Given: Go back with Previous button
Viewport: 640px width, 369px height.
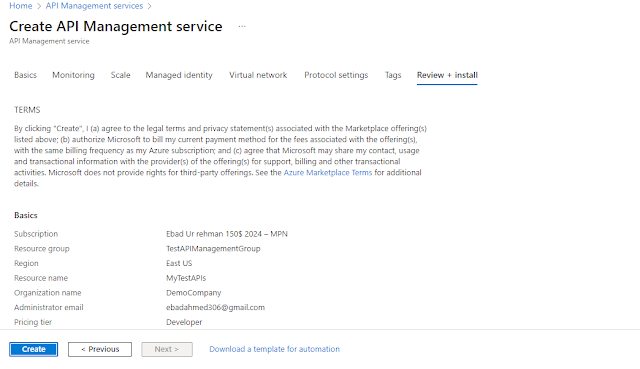Looking at the screenshot, I should click(x=100, y=349).
